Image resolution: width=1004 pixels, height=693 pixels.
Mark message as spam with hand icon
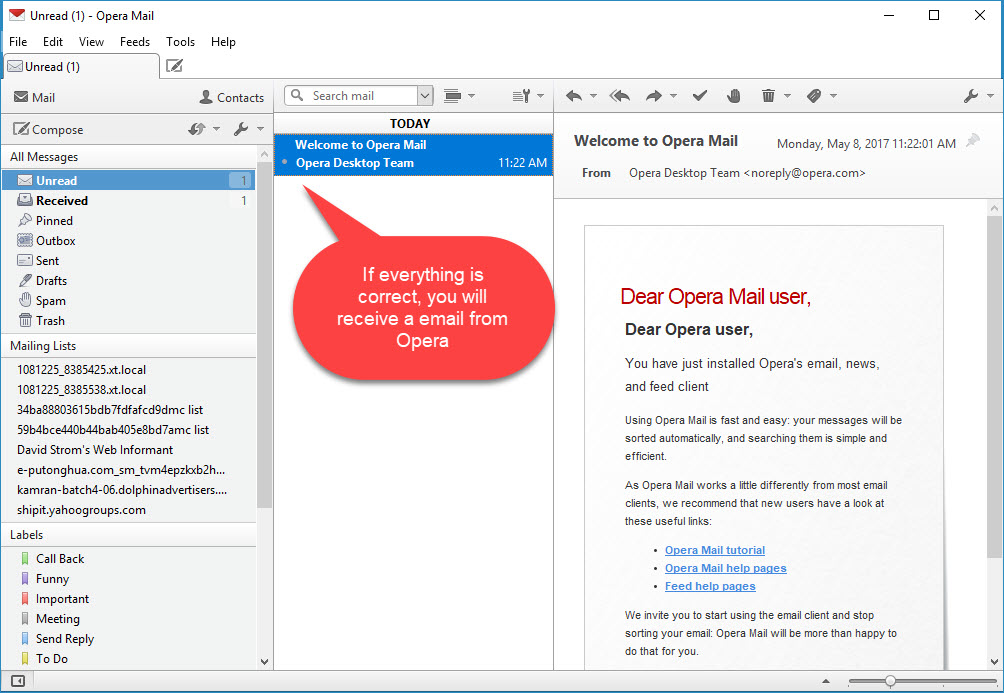[734, 96]
